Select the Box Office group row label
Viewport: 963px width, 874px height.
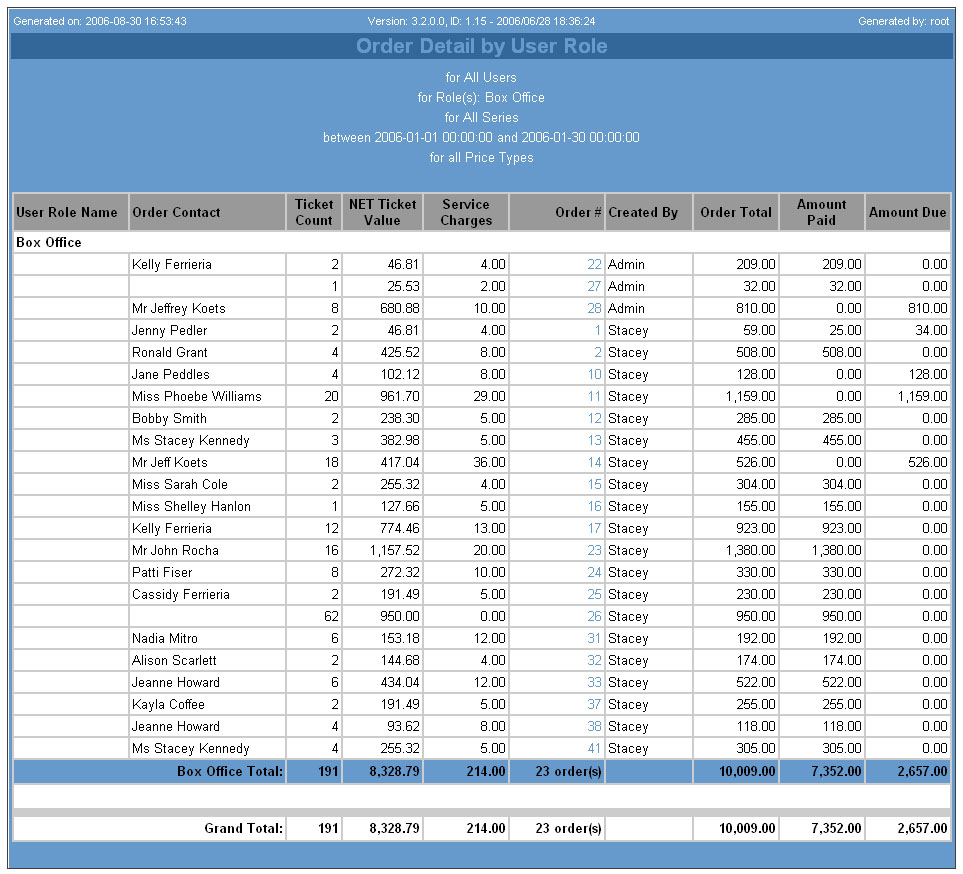click(49, 243)
